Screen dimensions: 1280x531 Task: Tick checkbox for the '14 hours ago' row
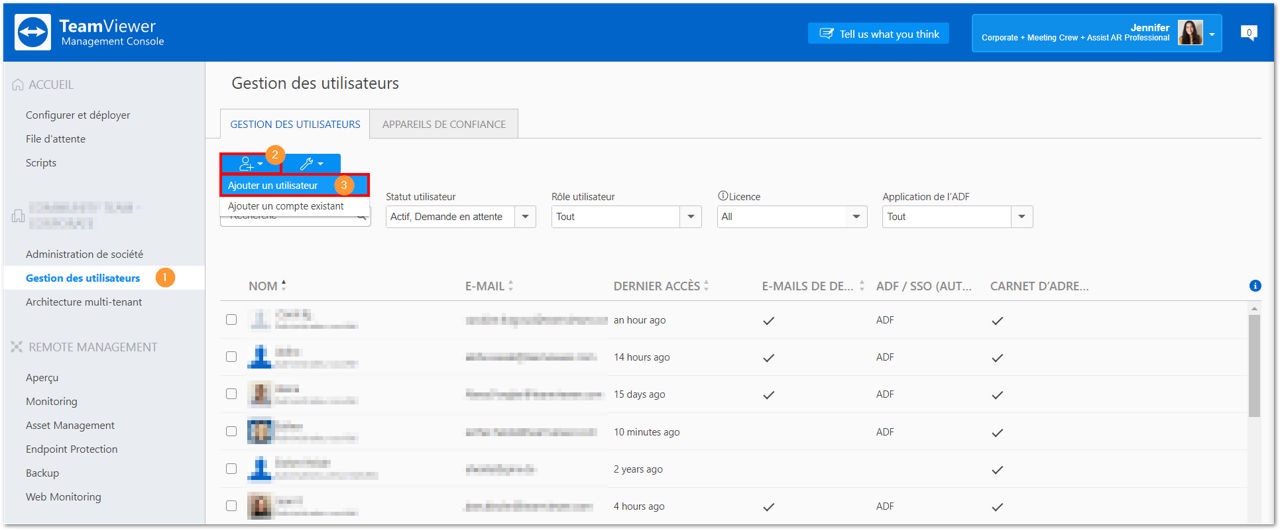click(x=231, y=357)
